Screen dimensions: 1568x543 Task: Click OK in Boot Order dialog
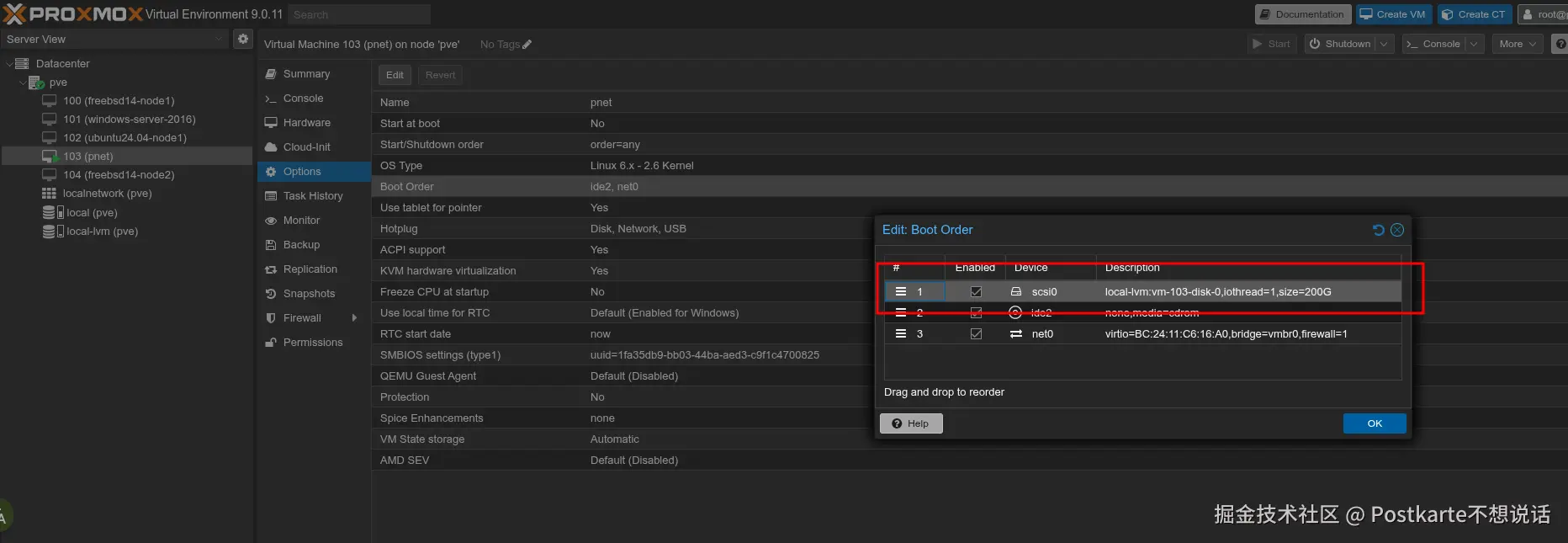click(x=1375, y=423)
